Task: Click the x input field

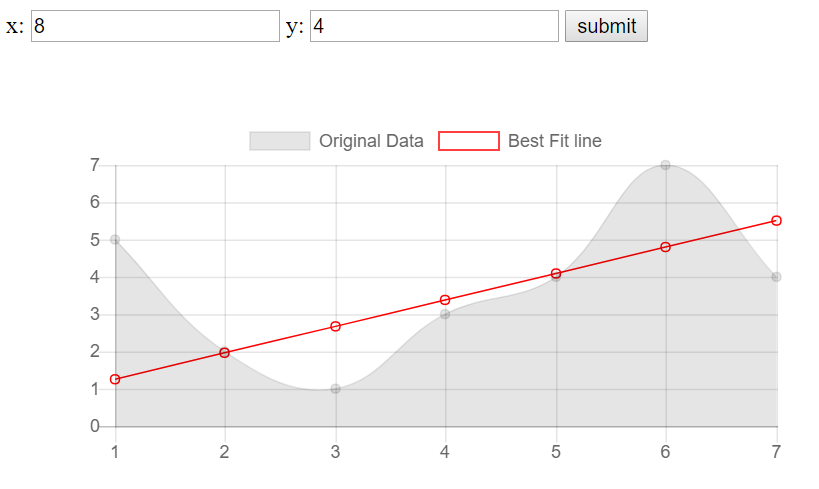Action: (155, 26)
